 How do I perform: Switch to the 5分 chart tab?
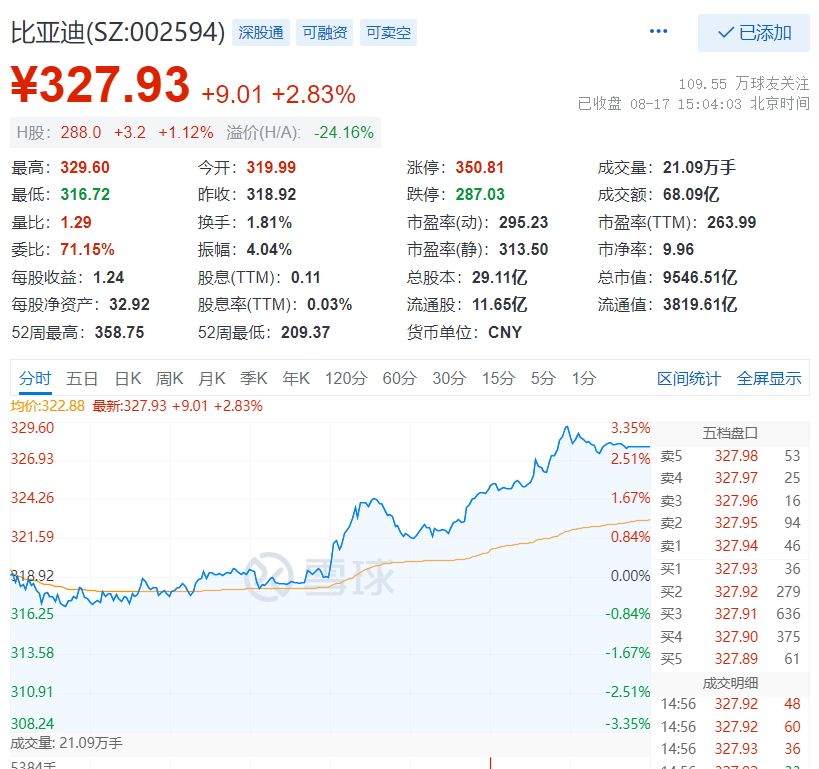(543, 378)
